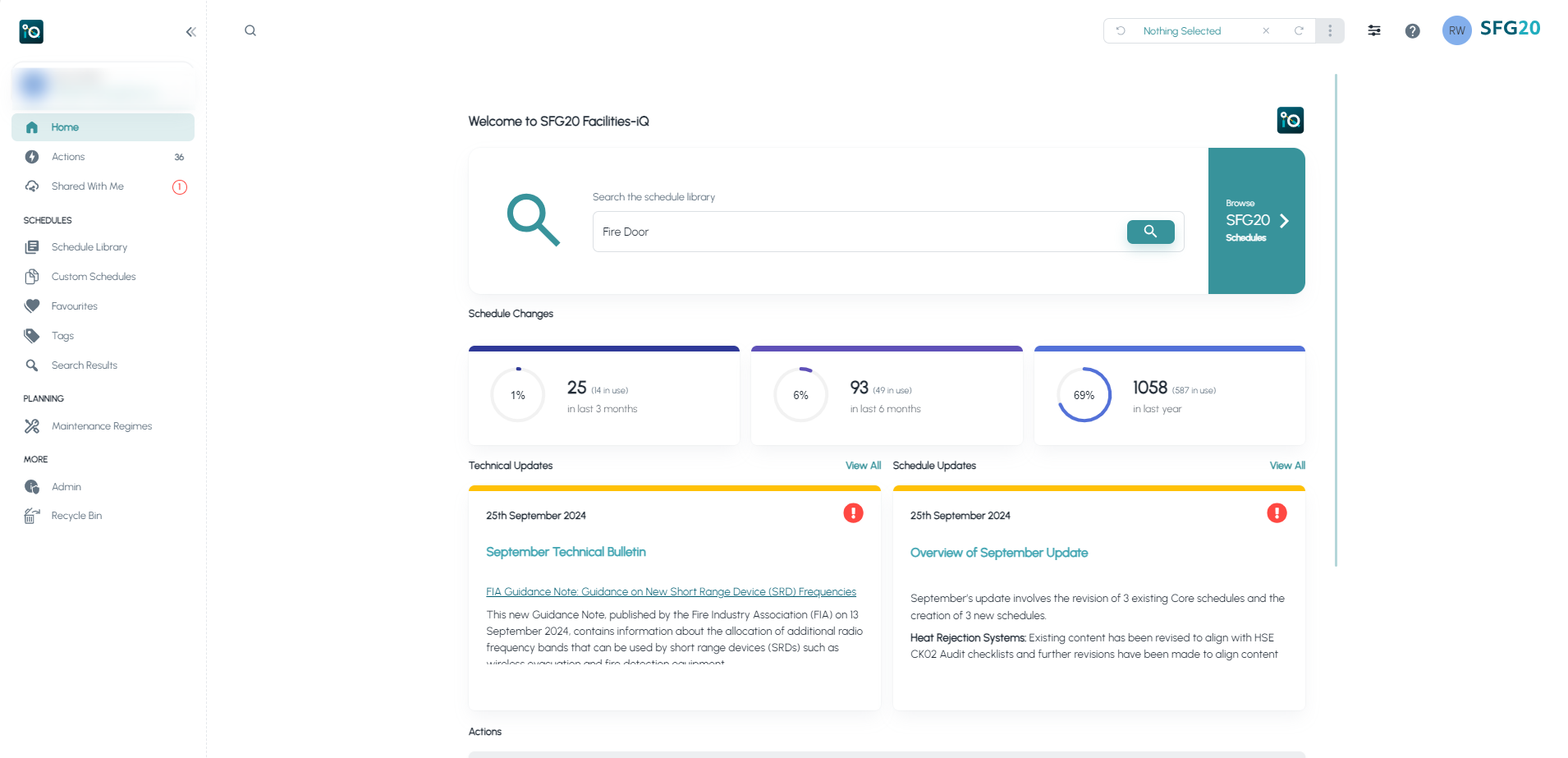Screen dimensions: 1568x758
Task: Click the undo arrow in selection box
Action: coord(1121,31)
